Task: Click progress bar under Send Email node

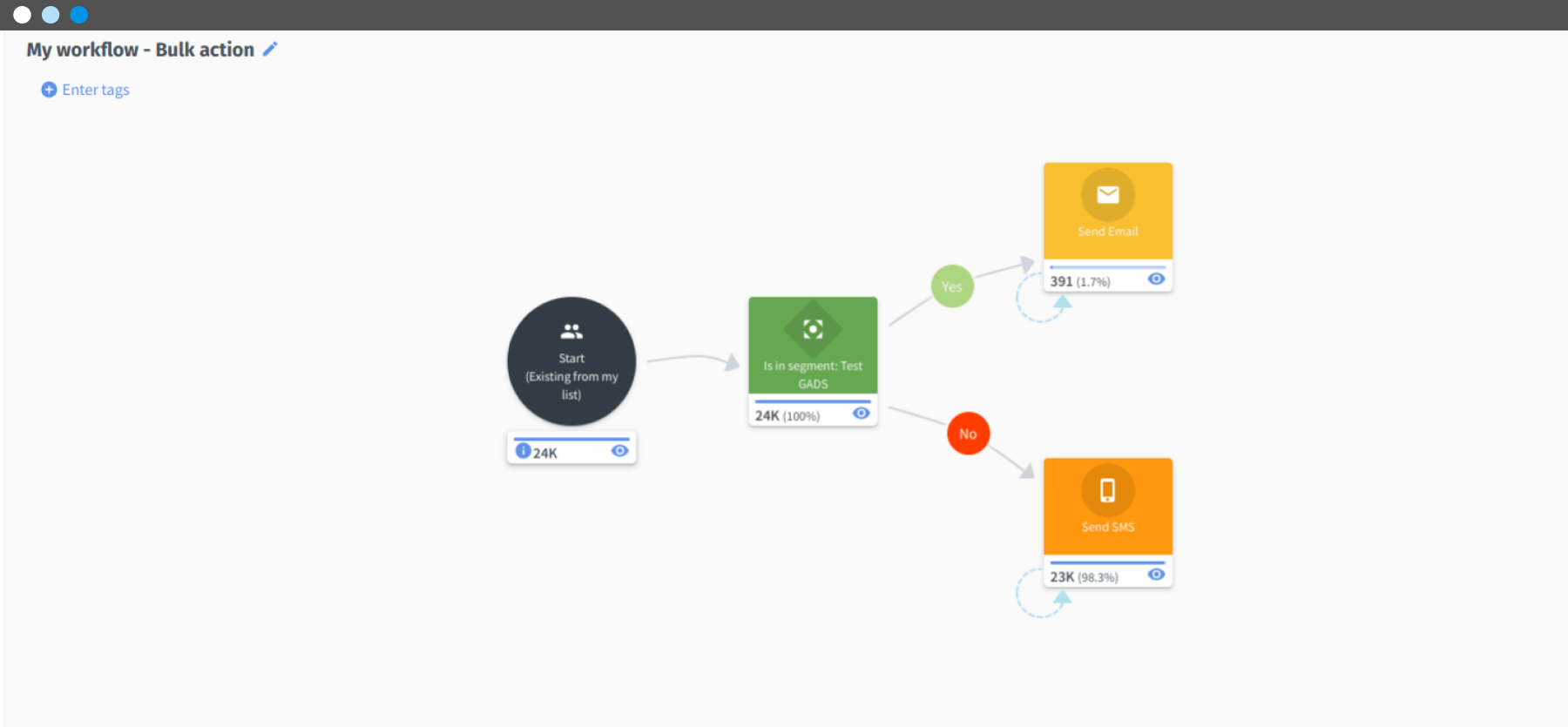Action: pos(1108,267)
